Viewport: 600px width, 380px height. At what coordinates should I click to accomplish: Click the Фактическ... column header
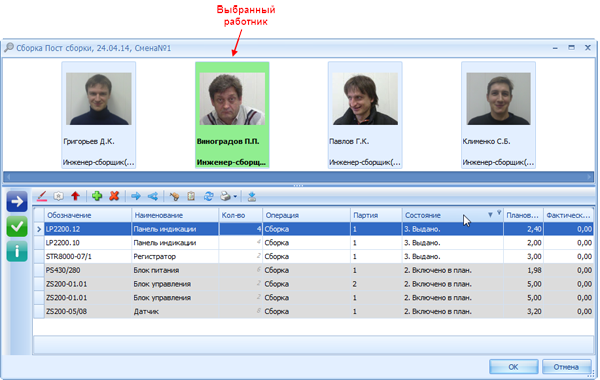pos(568,215)
